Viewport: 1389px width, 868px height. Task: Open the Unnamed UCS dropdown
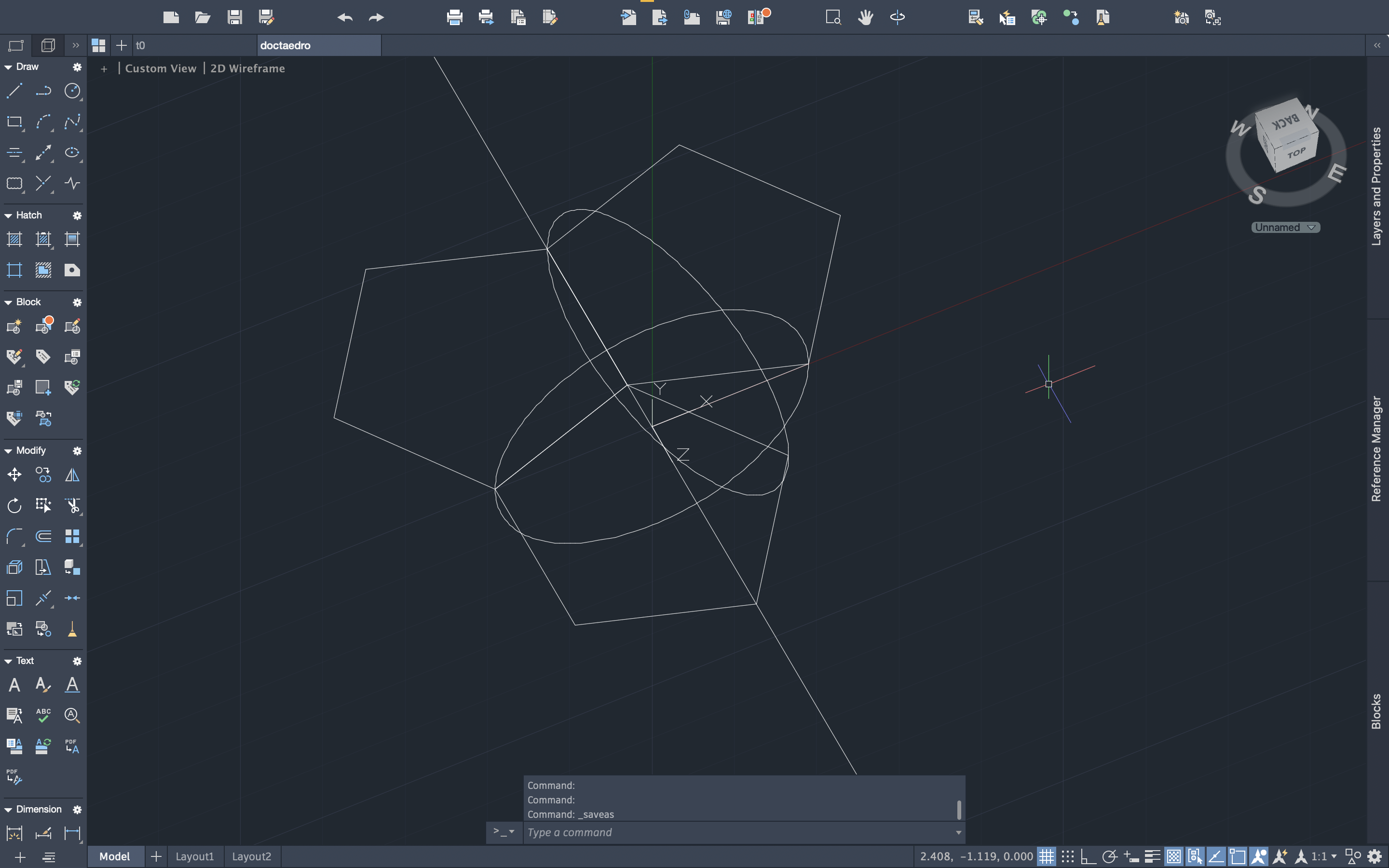click(1286, 227)
